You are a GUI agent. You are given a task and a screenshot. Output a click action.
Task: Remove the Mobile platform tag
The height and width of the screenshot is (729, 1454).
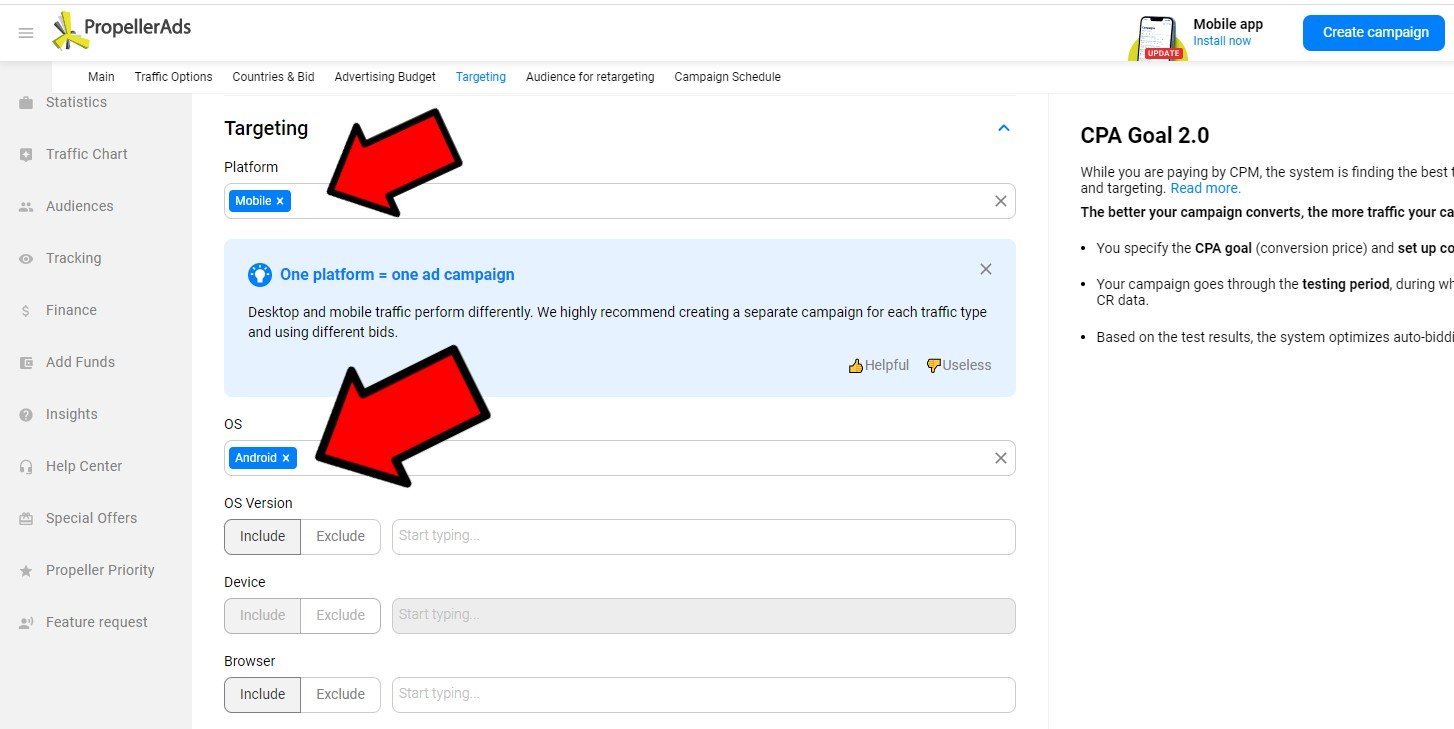[280, 201]
